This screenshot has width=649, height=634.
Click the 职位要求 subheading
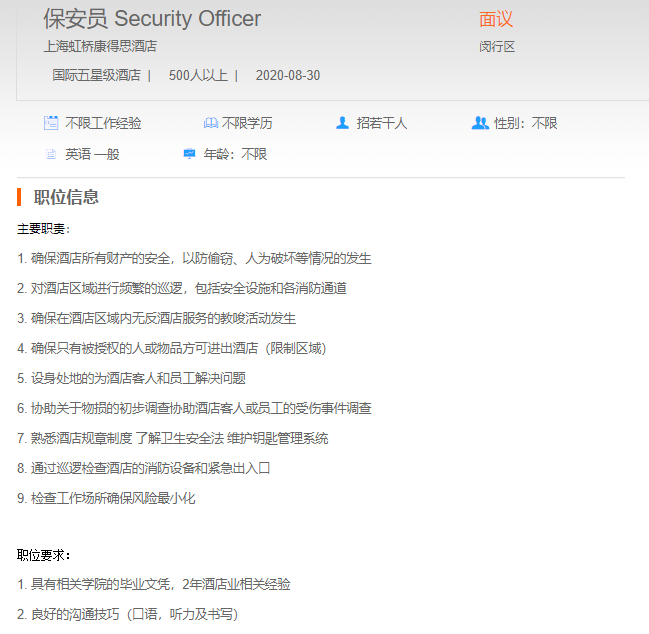44,554
